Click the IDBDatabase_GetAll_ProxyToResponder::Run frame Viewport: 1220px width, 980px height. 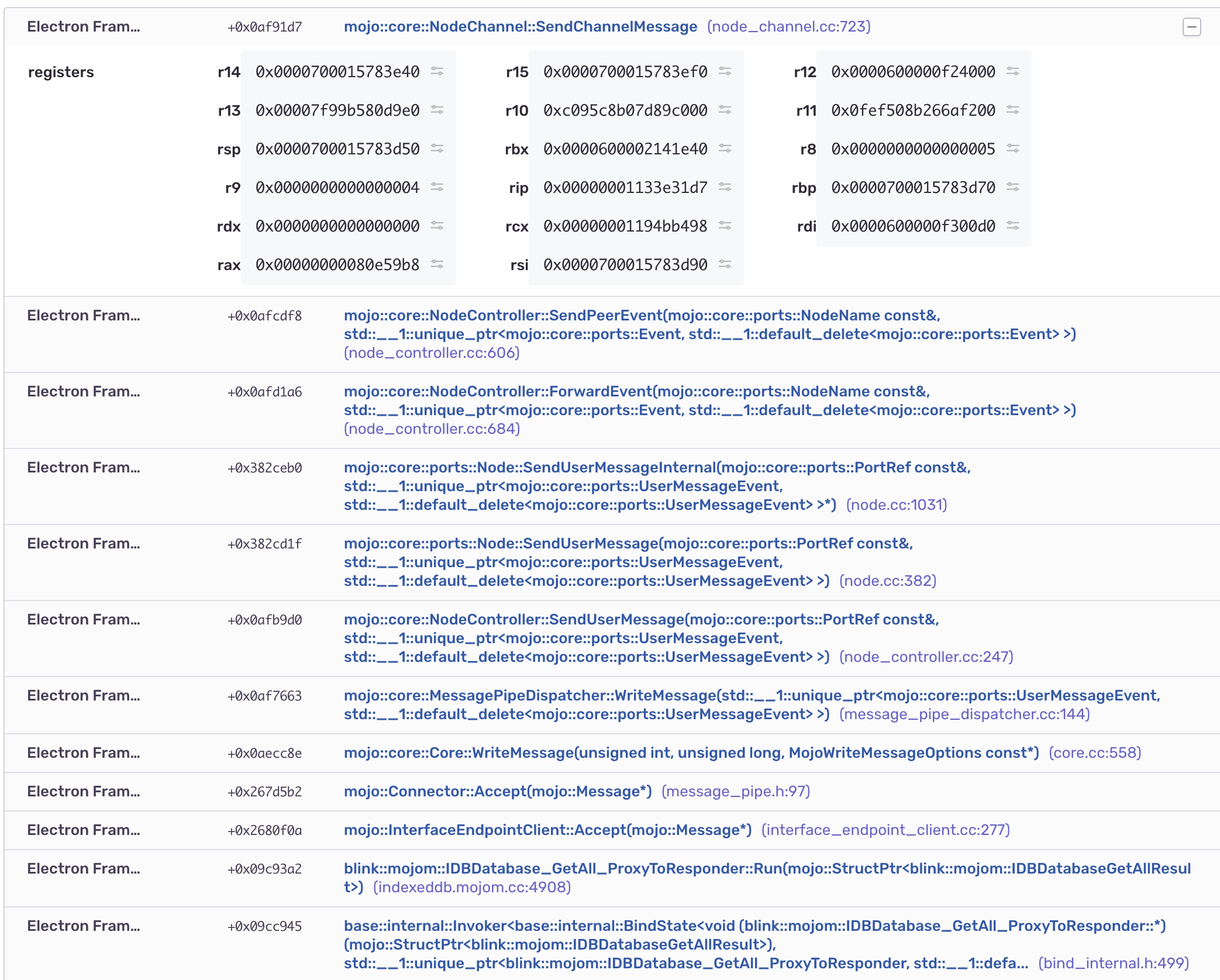(766, 869)
